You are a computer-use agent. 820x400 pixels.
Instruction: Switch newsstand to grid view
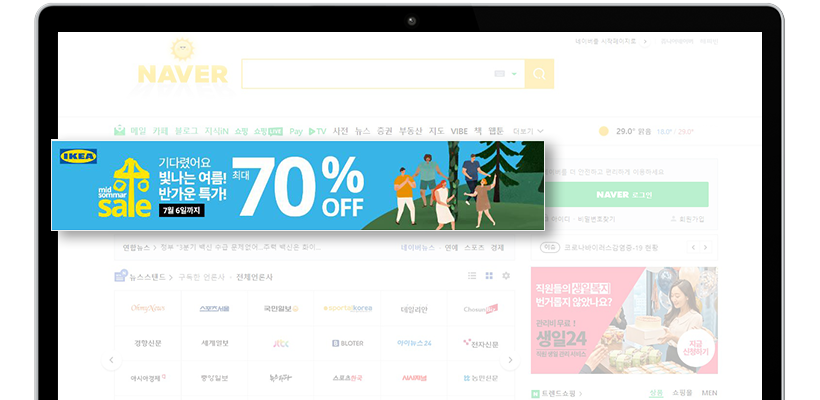point(489,276)
